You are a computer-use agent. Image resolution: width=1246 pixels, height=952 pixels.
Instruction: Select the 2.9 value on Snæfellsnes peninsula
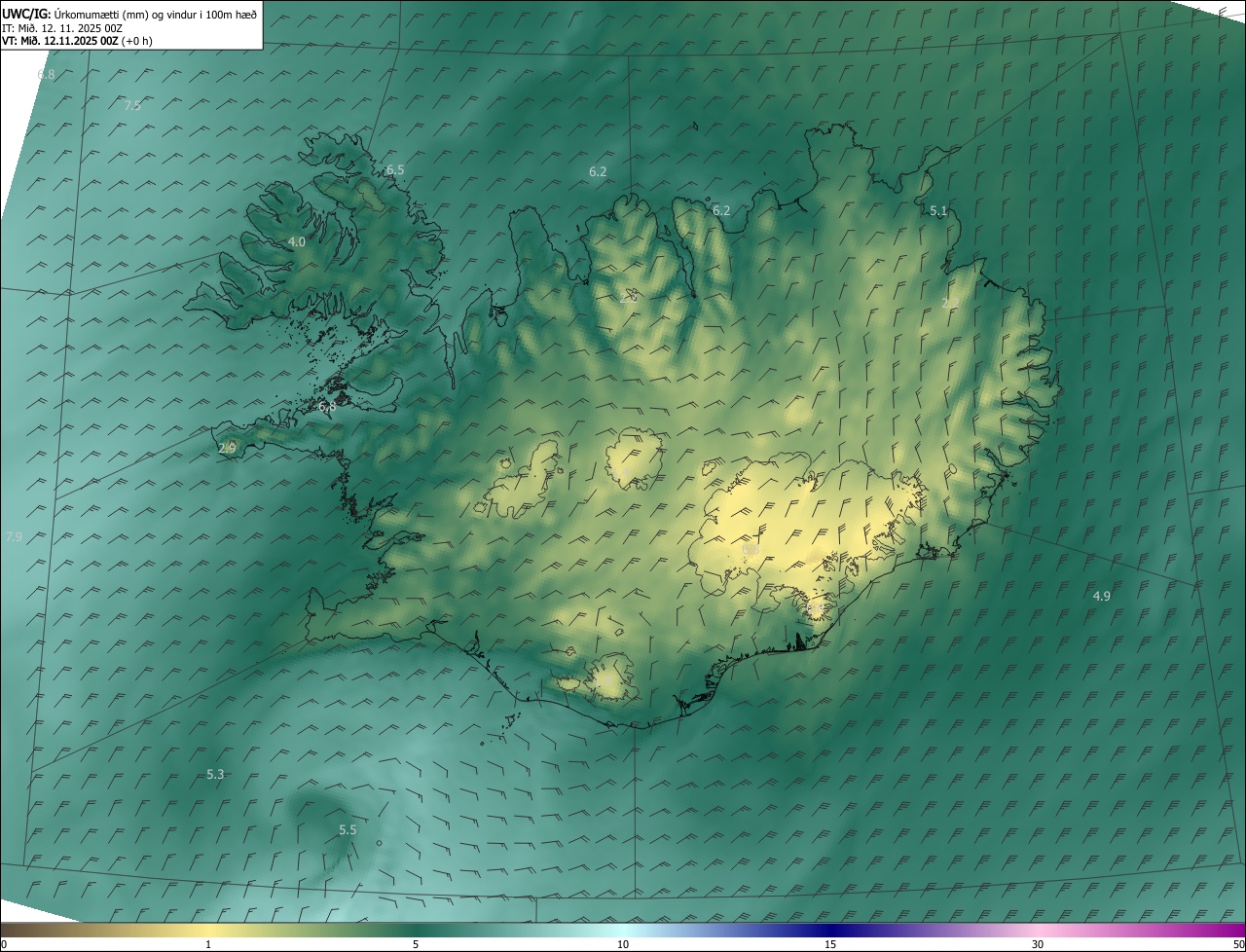point(227,448)
